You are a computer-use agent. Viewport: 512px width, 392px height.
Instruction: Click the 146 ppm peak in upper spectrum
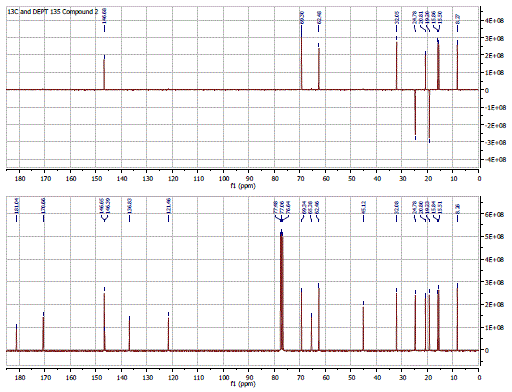pyautogui.click(x=104, y=74)
